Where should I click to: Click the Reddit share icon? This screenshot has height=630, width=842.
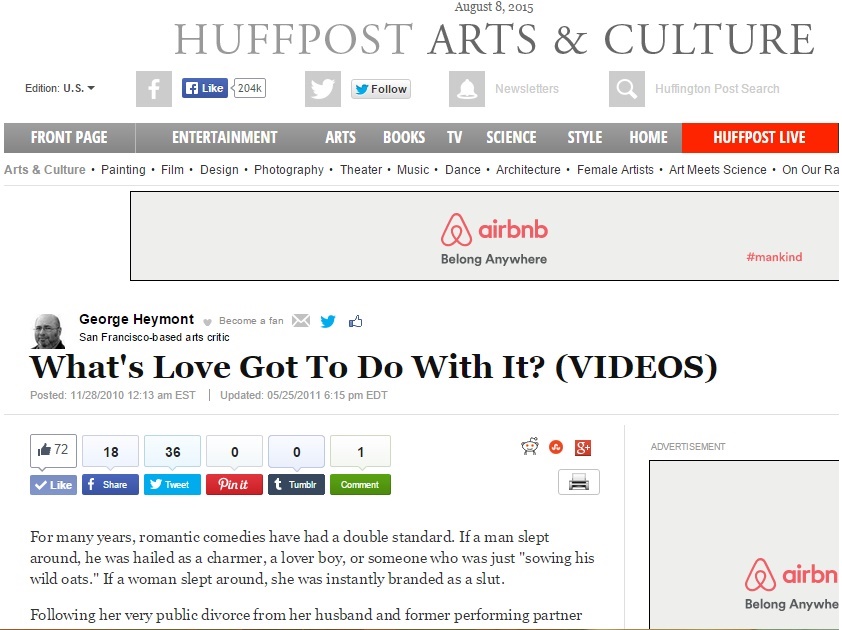pos(530,447)
